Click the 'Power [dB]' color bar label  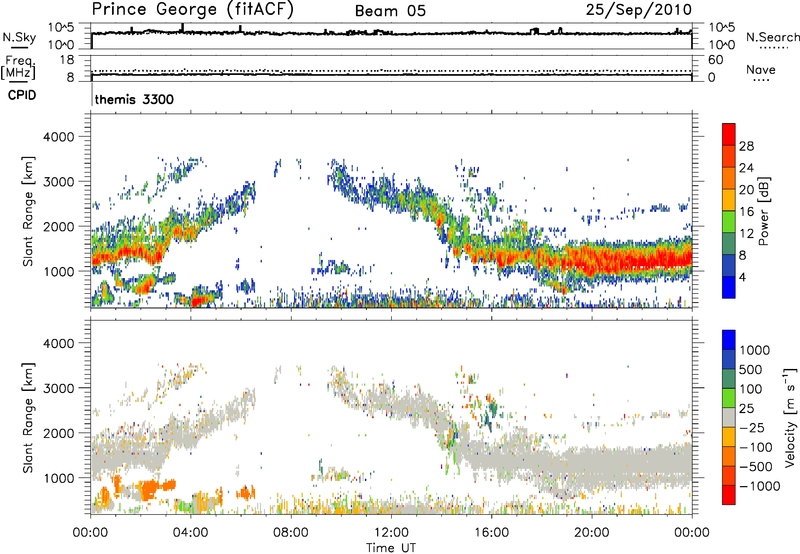[x=764, y=211]
